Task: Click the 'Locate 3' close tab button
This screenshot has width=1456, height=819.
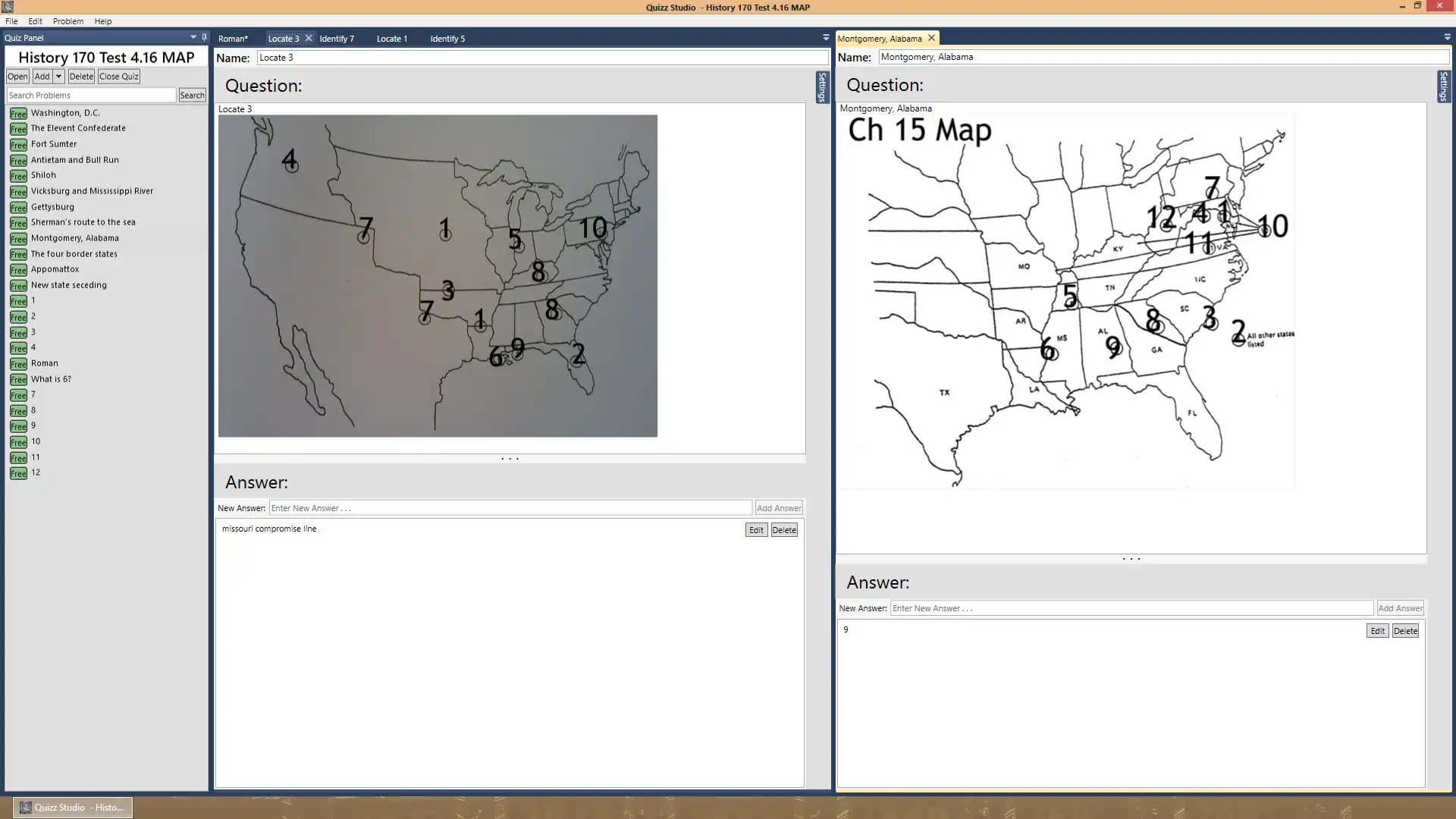Action: tap(308, 38)
